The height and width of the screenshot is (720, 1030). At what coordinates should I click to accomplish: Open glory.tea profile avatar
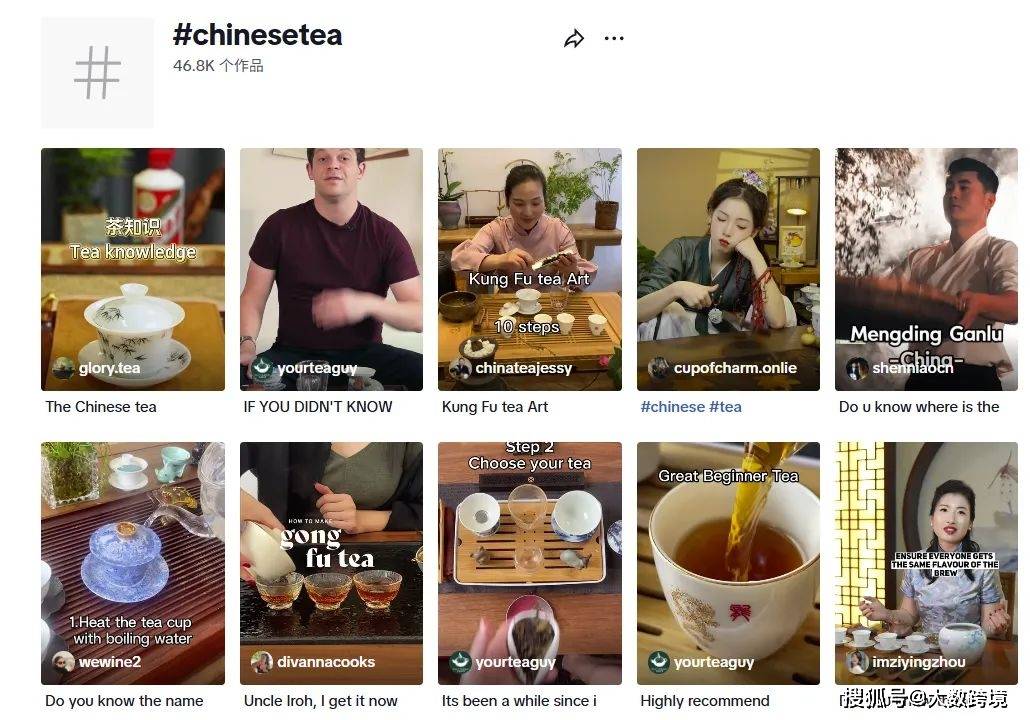(64, 368)
